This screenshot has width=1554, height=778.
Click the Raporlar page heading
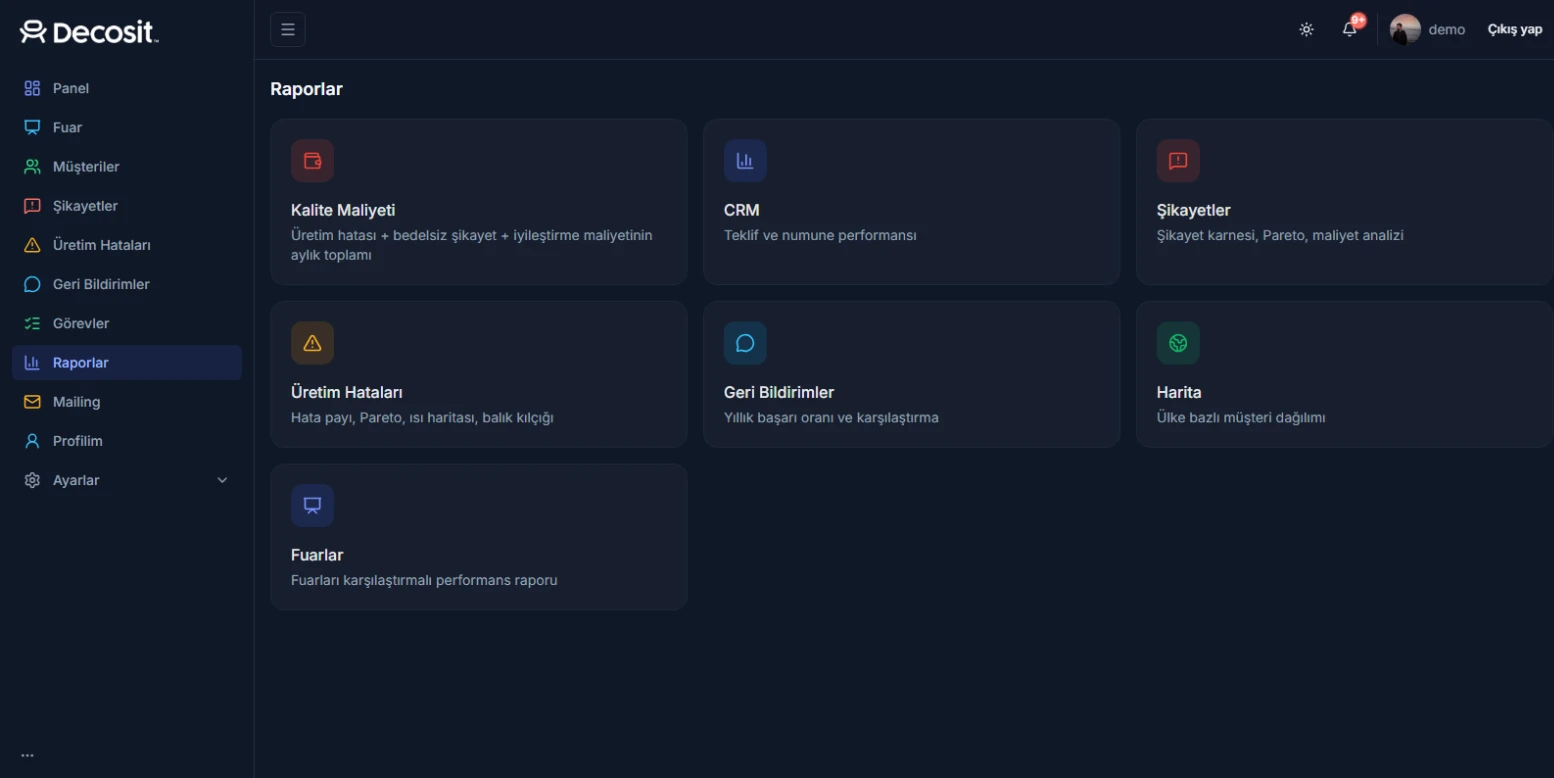306,89
